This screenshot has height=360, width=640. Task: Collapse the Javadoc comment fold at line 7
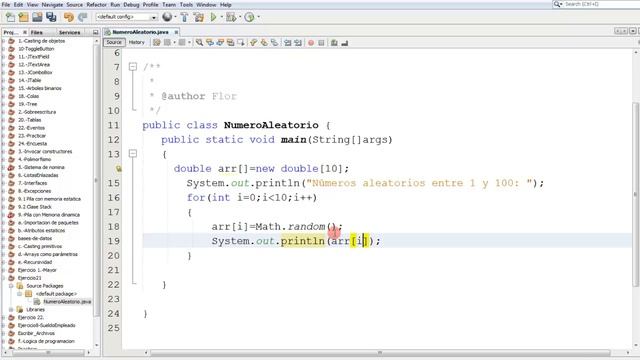pyautogui.click(x=133, y=67)
